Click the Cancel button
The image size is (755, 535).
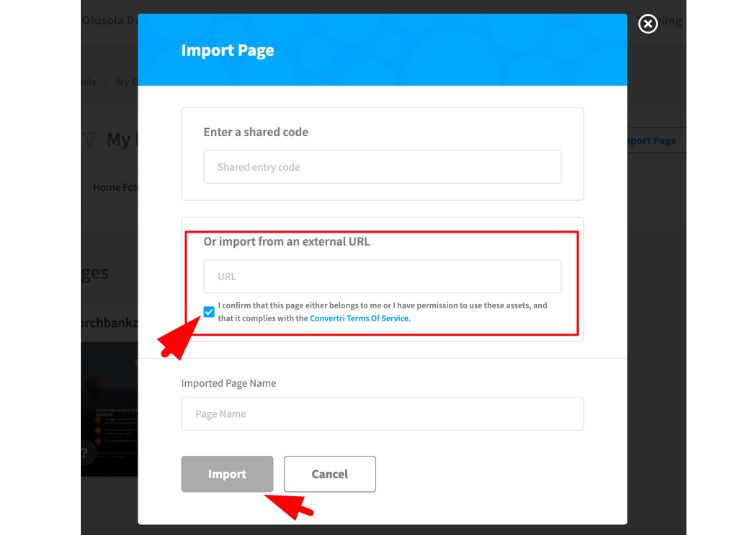[x=329, y=474]
